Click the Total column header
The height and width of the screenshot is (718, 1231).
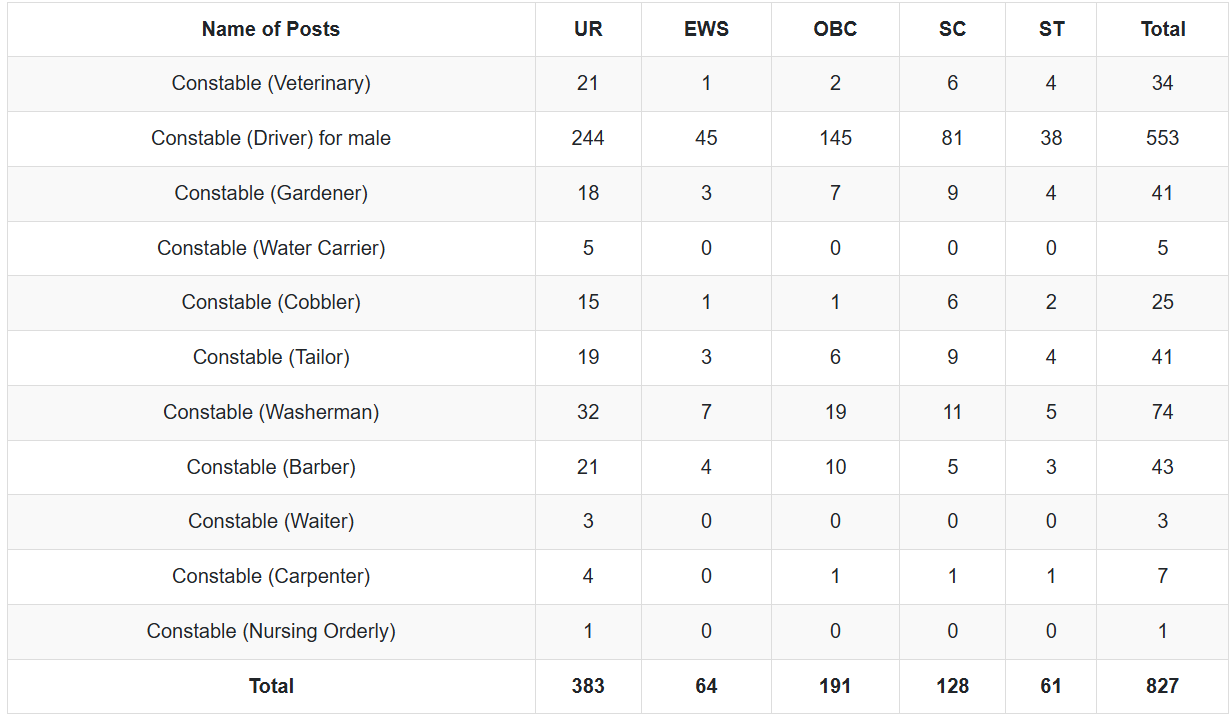(x=1163, y=29)
